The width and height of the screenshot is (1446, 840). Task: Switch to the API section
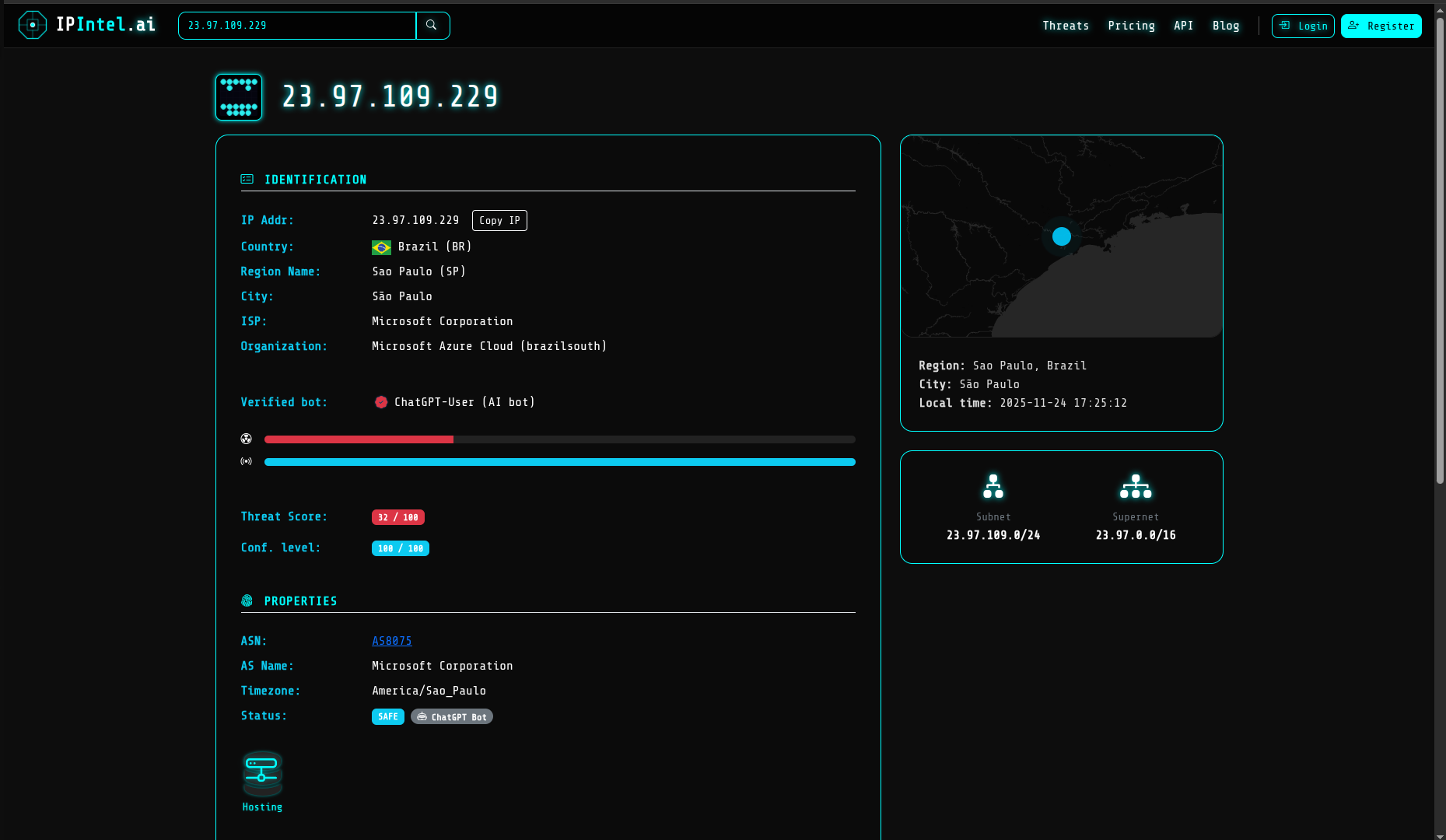point(1183,25)
